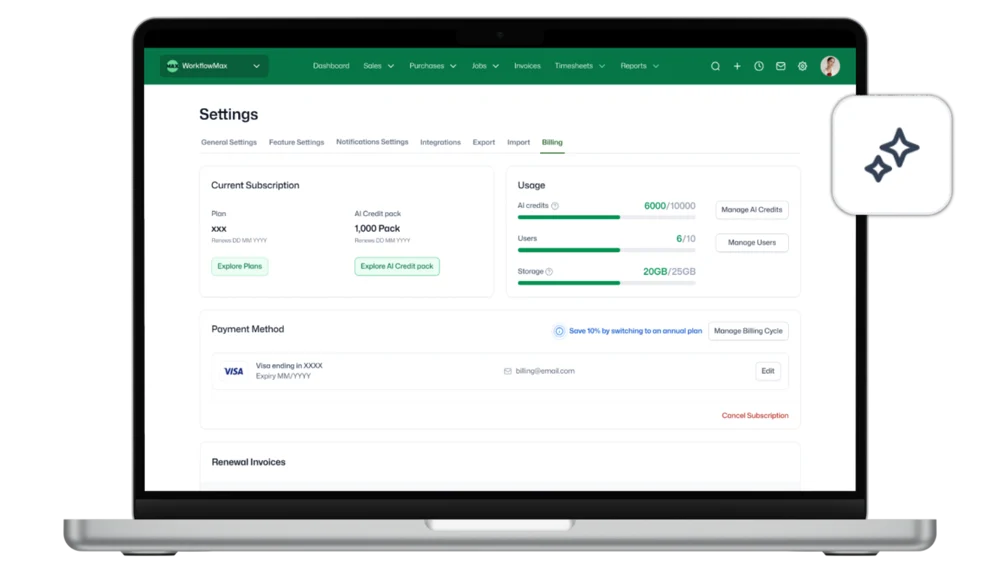Open the settings gear icon
Image resolution: width=1000 pixels, height=562 pixels.
pos(802,66)
